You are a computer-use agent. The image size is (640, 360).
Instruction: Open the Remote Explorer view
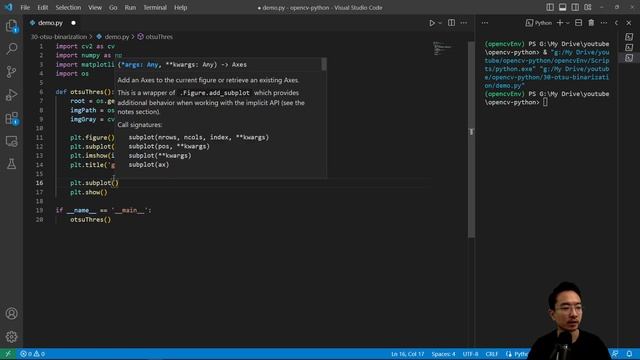point(11,141)
